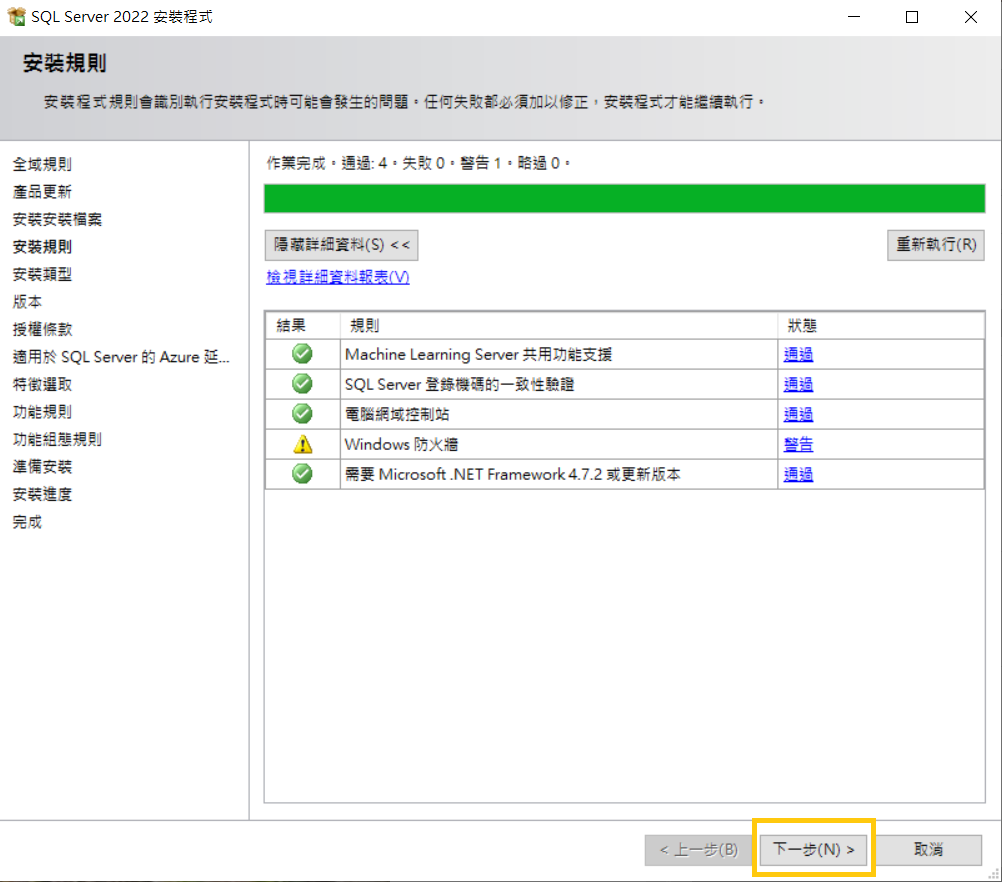Click the 需要 Microsoft .NET Framework 4.7.2 rule text

click(513, 474)
